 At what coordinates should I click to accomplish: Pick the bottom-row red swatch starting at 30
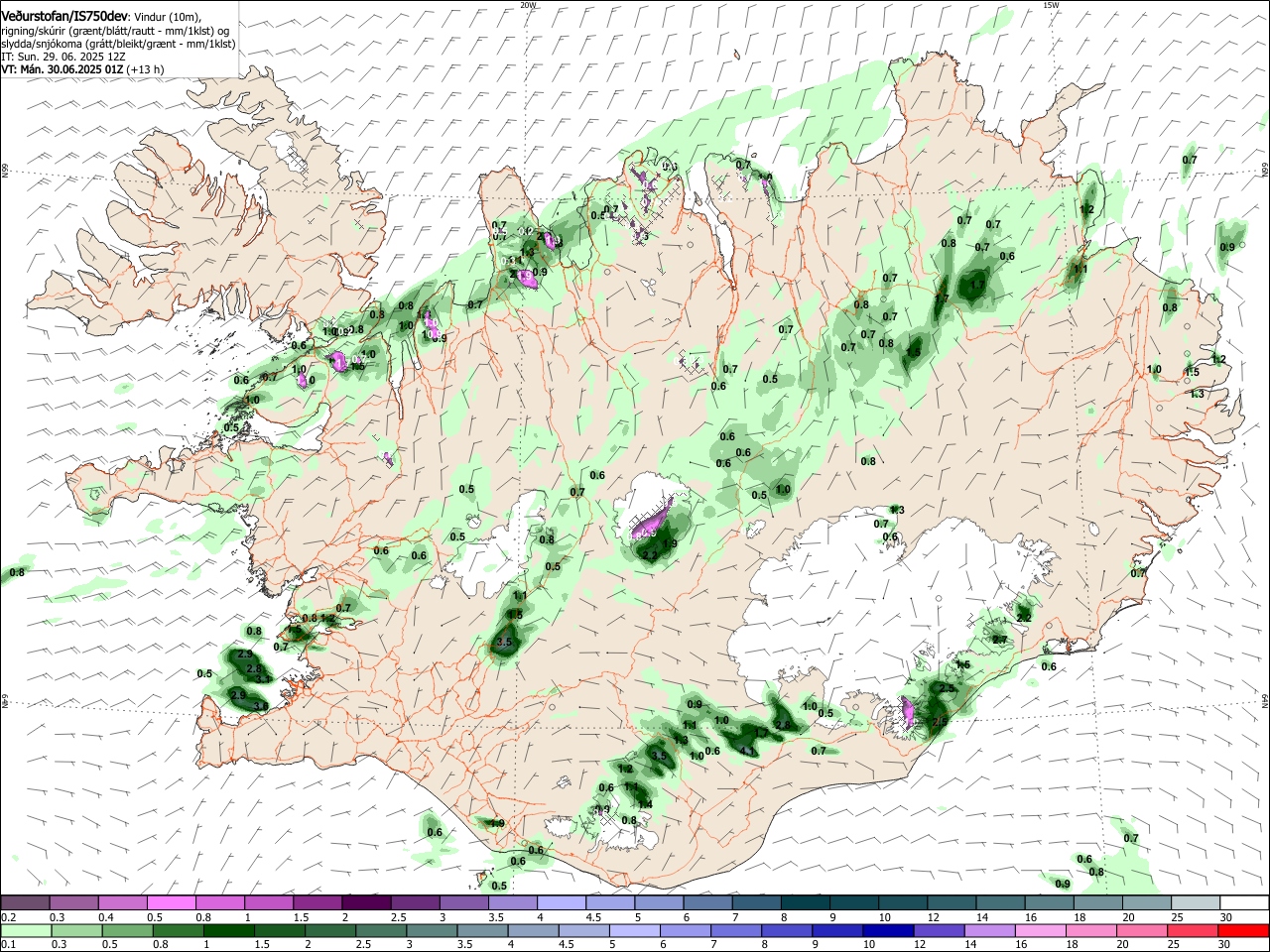1244,930
